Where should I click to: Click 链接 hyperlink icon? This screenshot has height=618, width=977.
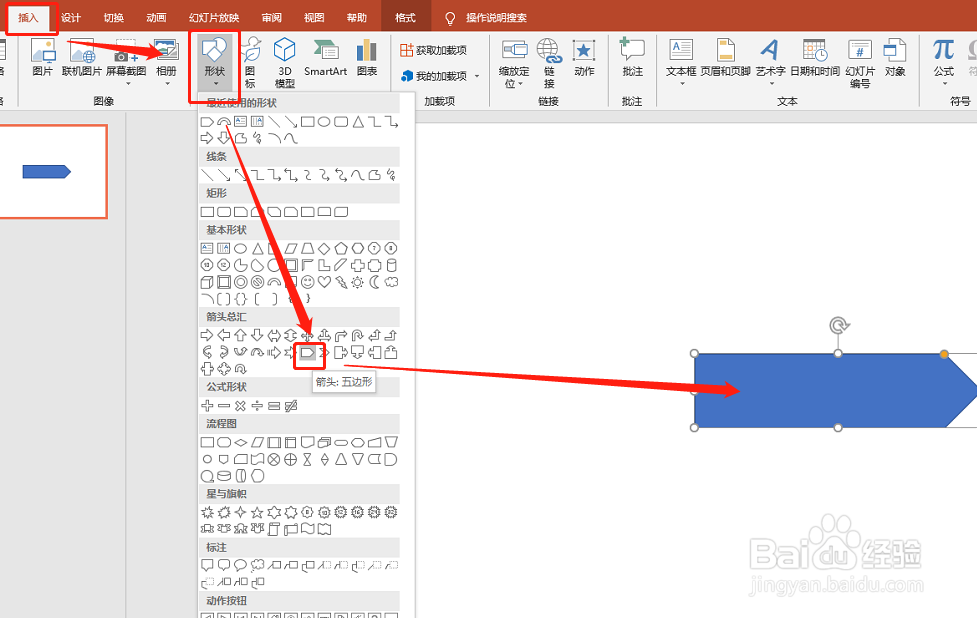click(x=549, y=62)
